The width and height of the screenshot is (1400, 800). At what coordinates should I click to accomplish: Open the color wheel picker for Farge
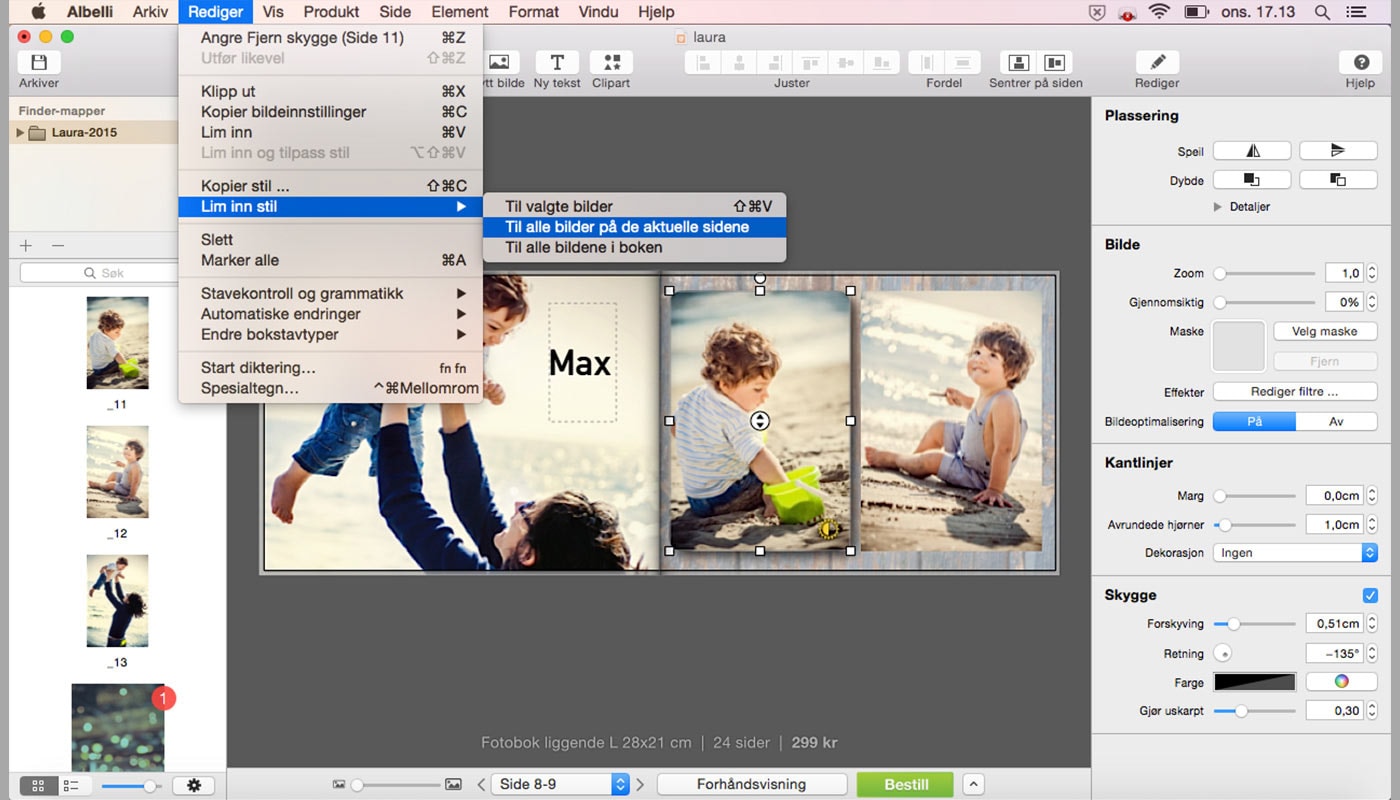(x=1341, y=682)
